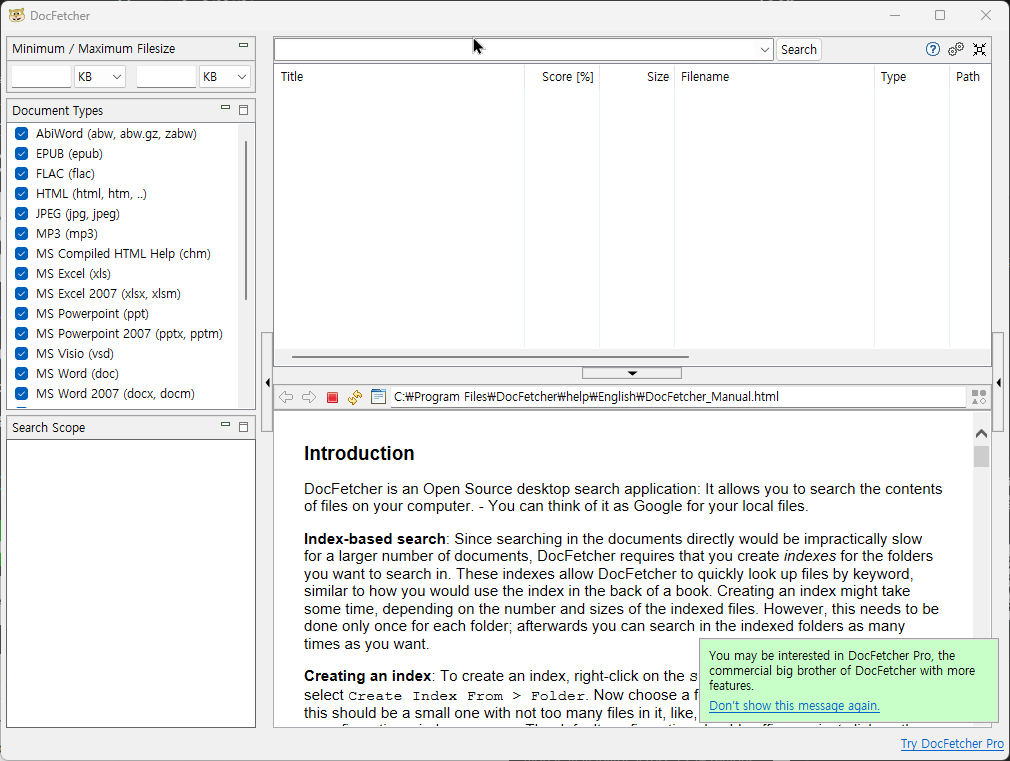Click the open in external browser icon
This screenshot has height=761, width=1010.
click(x=379, y=397)
